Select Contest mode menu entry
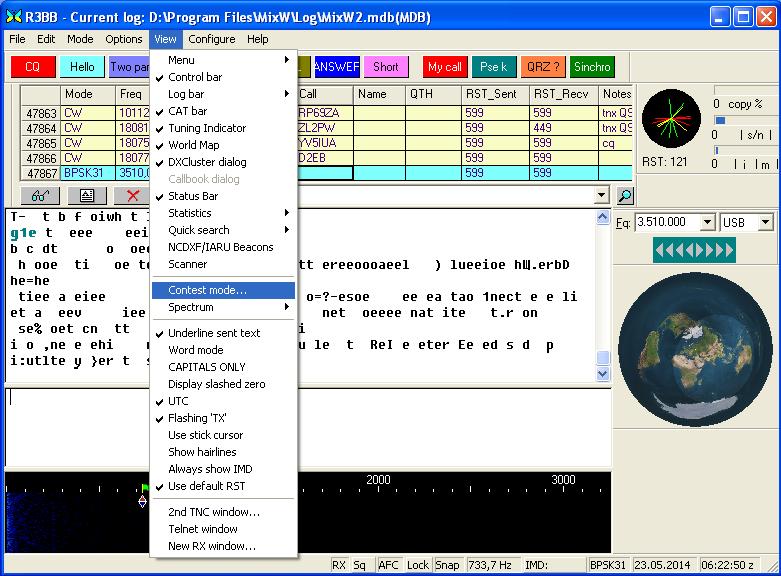781x576 pixels. click(x=207, y=290)
